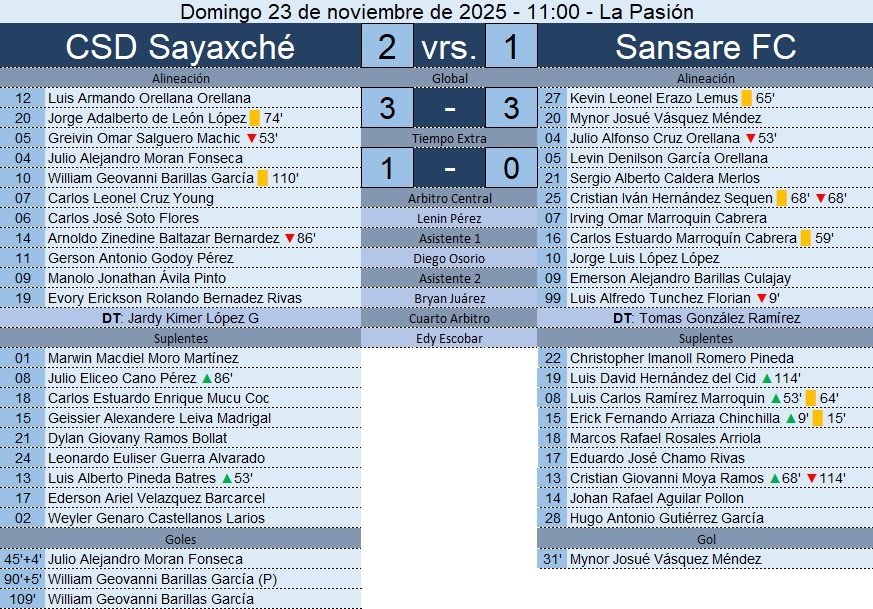Click the yellow card next to Erick Fernando Arriaza Chinchilla
The width and height of the screenshot is (873, 609).
(817, 418)
